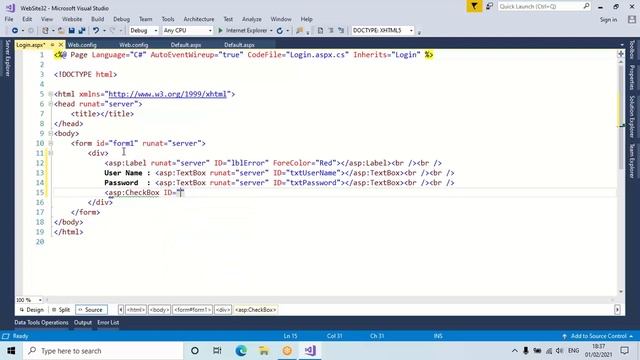
Task: Open the Debug menu
Action: [121, 19]
